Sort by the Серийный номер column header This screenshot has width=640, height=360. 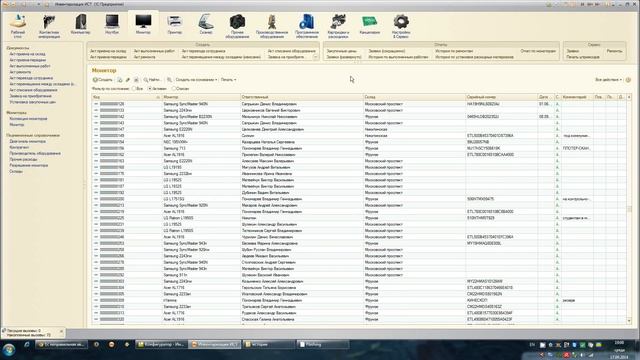502,97
